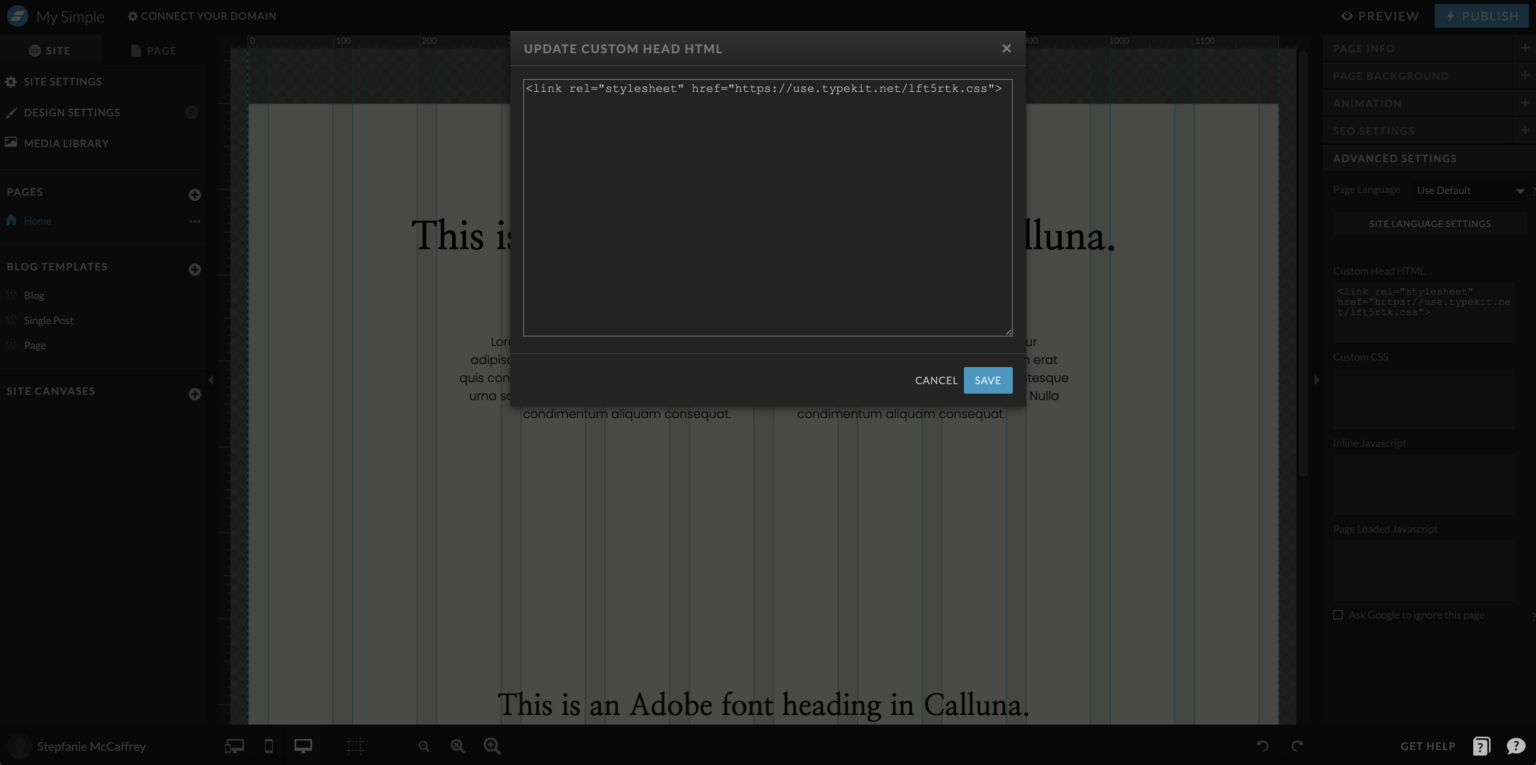Collapse the left sidebar with its chevron
This screenshot has width=1536, height=765.
212,380
